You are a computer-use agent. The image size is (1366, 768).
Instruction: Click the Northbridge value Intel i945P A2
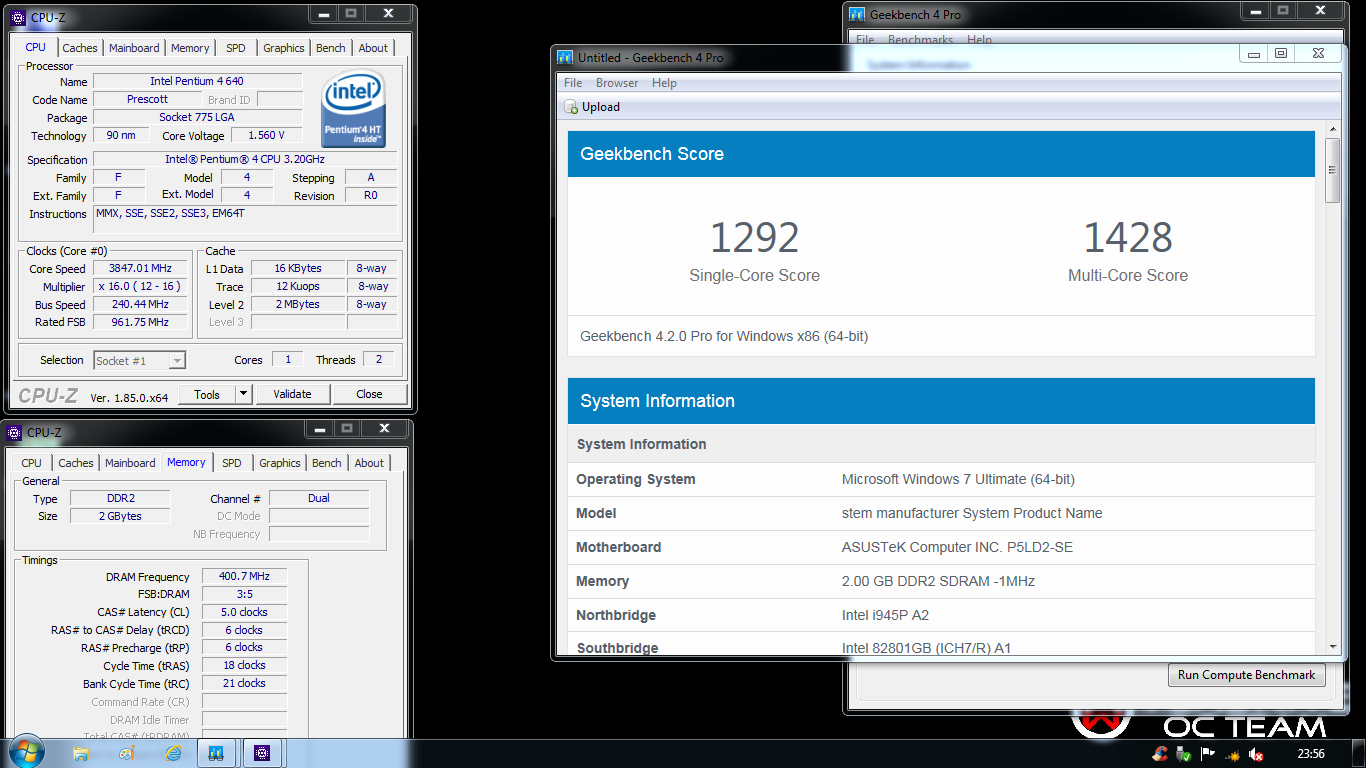[x=885, y=615]
